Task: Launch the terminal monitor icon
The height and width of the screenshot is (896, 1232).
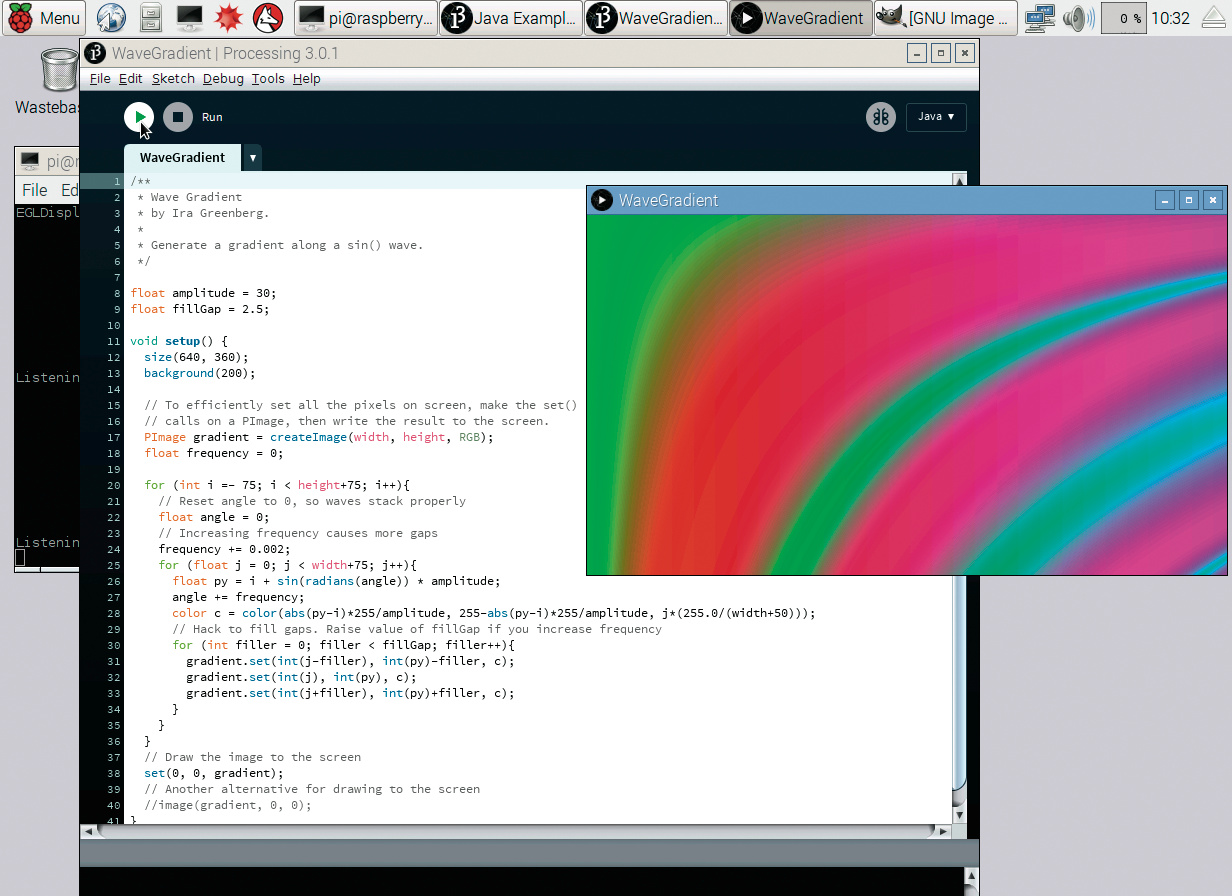Action: tap(189, 18)
